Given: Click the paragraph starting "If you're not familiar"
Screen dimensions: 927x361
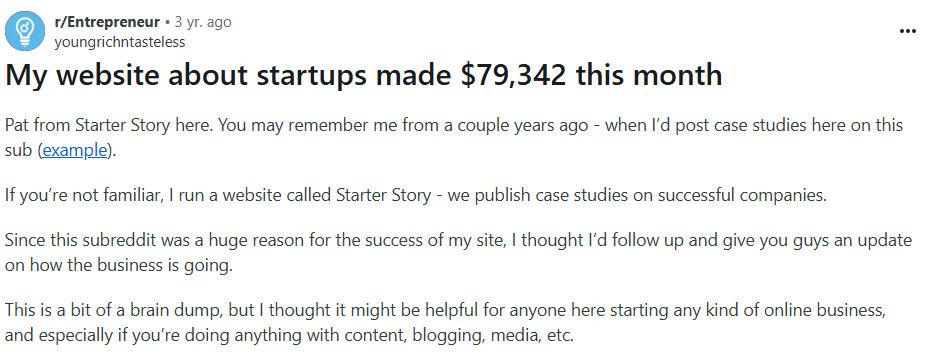Looking at the screenshot, I should click(x=416, y=195).
